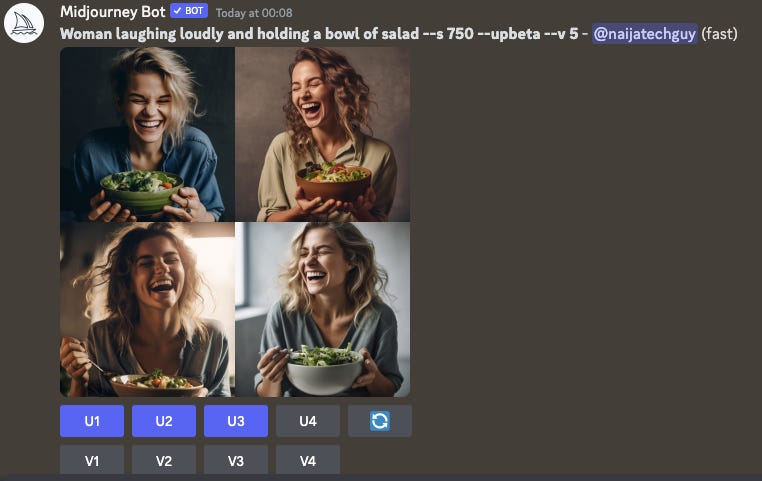The height and width of the screenshot is (481, 762).
Task: Make variations of image two with V2
Action: 164,460
